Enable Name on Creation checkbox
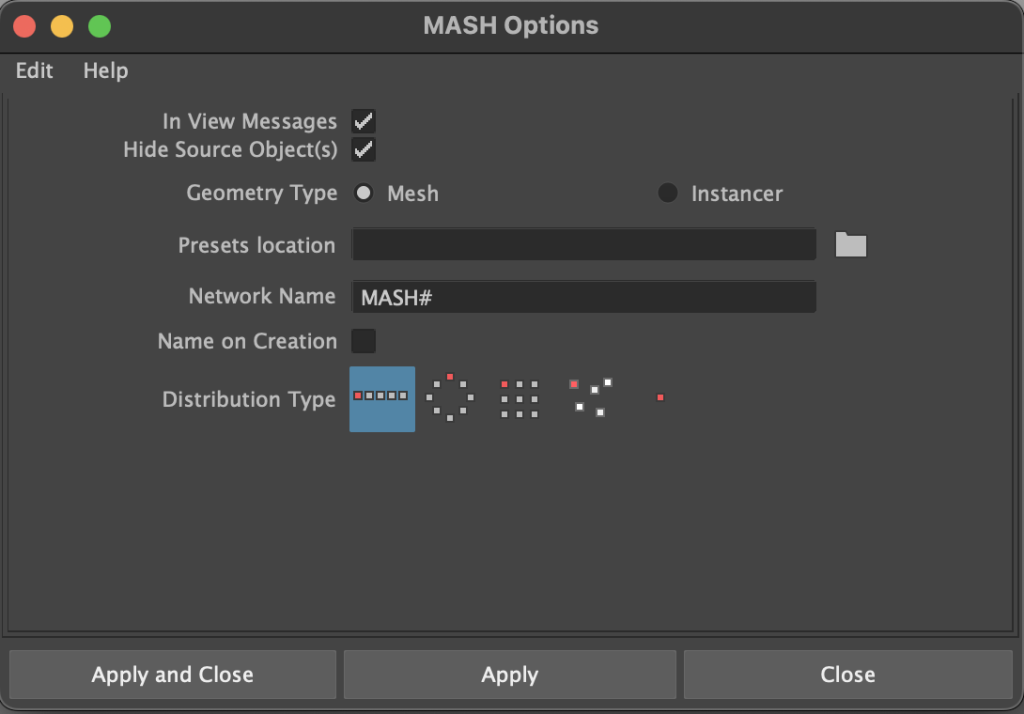 pyautogui.click(x=363, y=340)
